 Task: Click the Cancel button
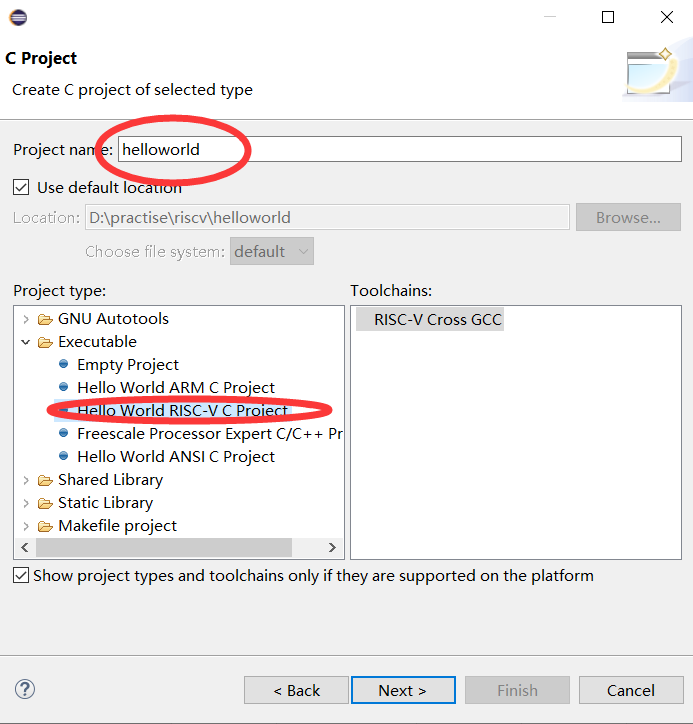[x=631, y=690]
